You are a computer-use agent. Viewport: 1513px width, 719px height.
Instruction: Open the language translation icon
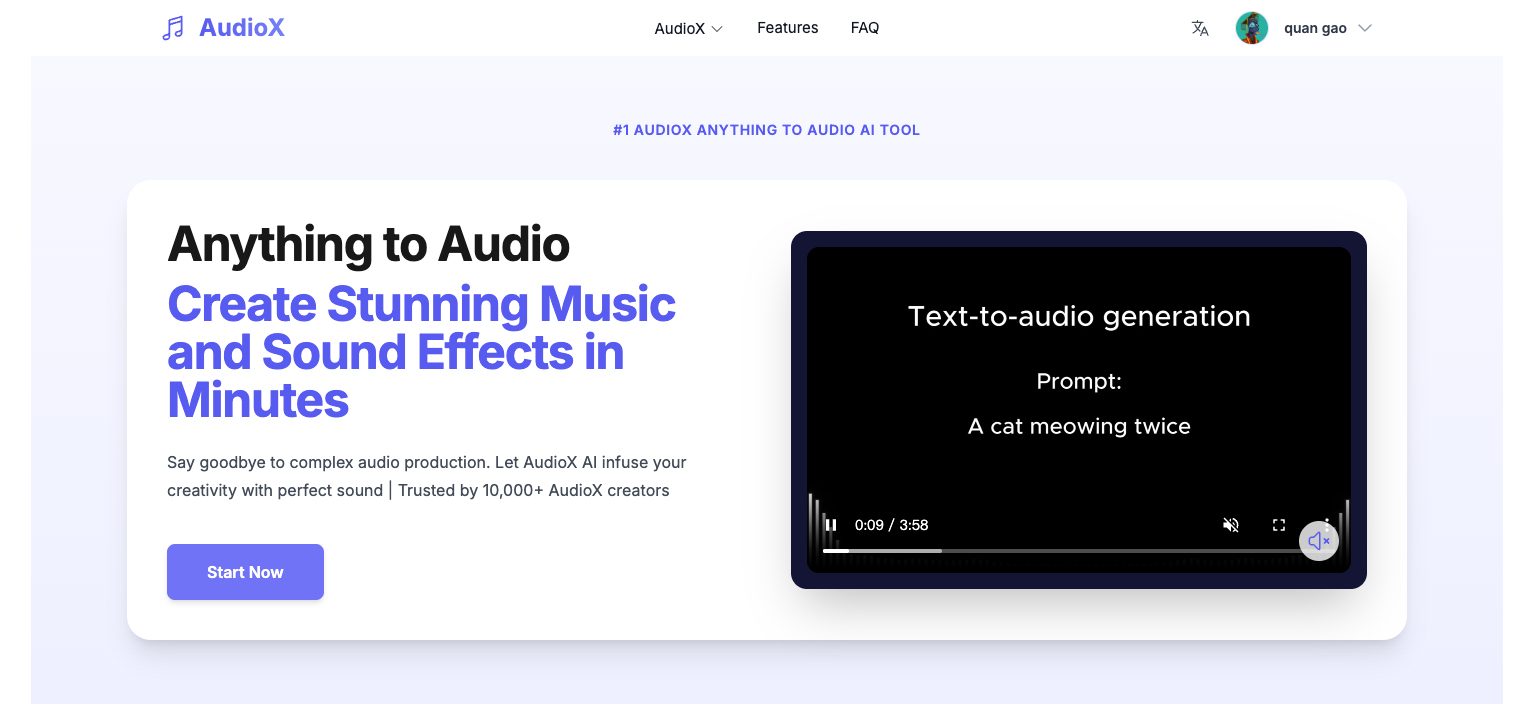coord(1200,28)
